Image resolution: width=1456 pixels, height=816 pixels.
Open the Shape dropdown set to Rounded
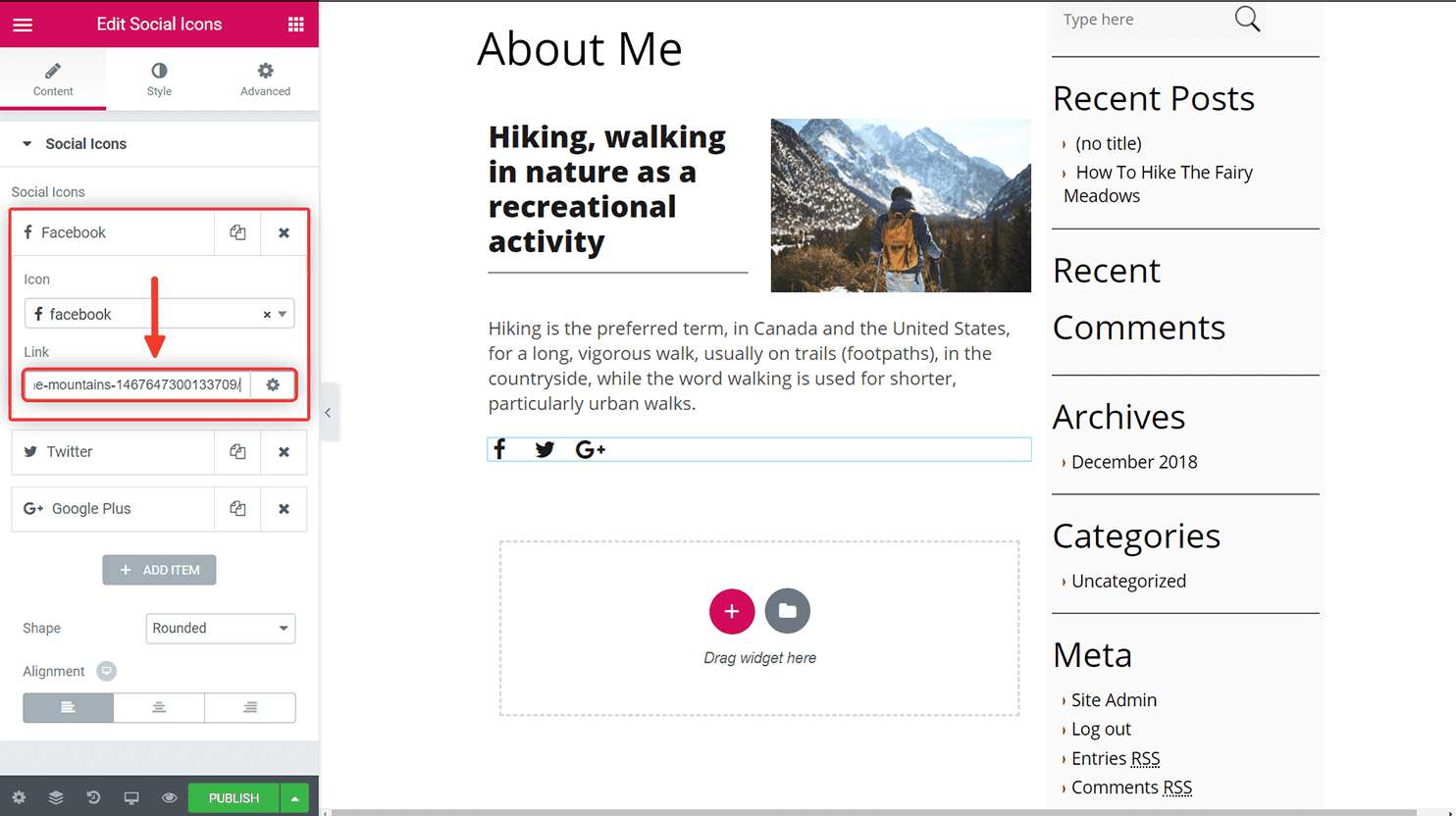[x=221, y=629]
